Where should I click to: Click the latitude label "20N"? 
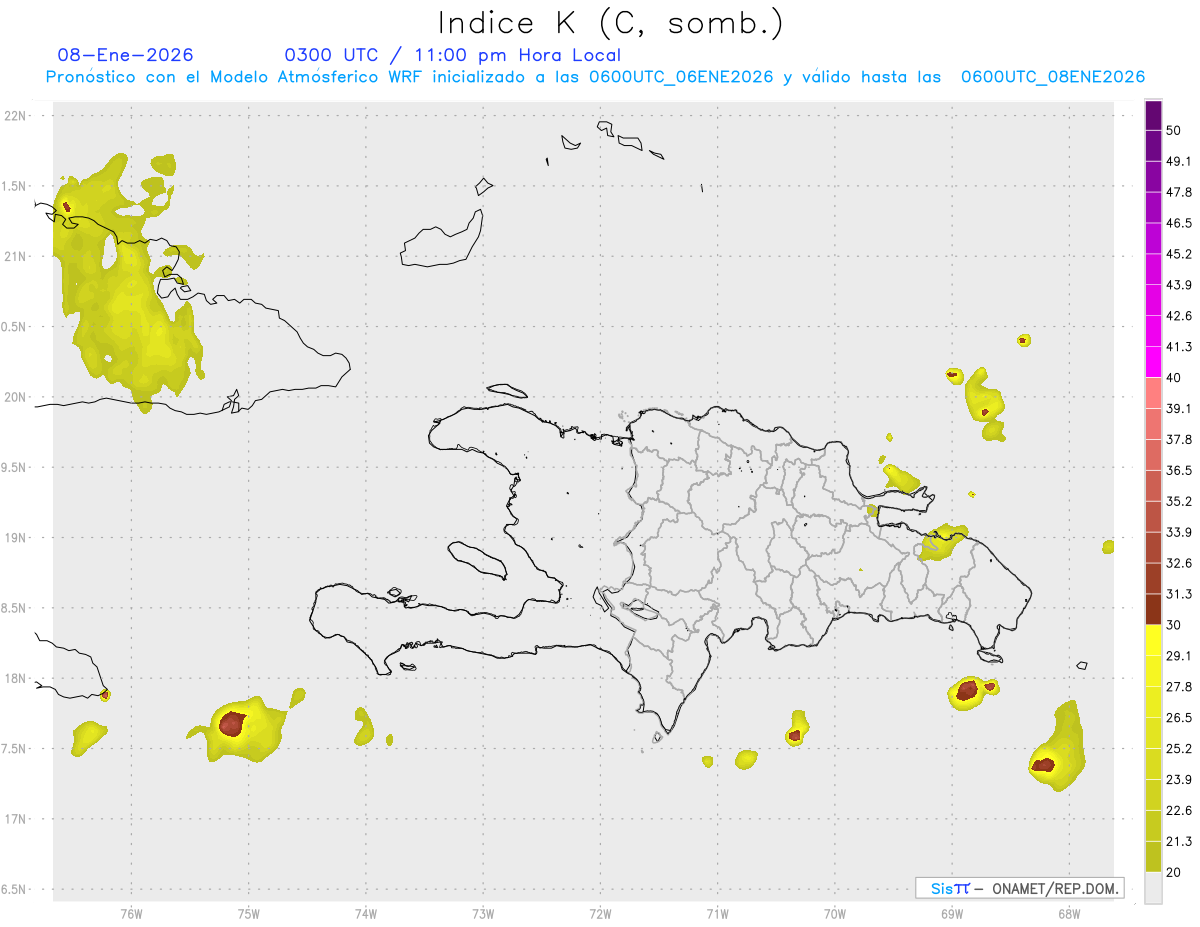tap(16, 397)
